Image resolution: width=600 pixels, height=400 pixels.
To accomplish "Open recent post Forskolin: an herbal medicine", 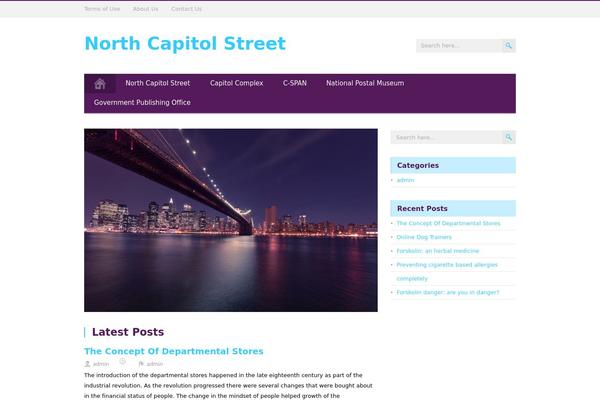I will coord(438,251).
